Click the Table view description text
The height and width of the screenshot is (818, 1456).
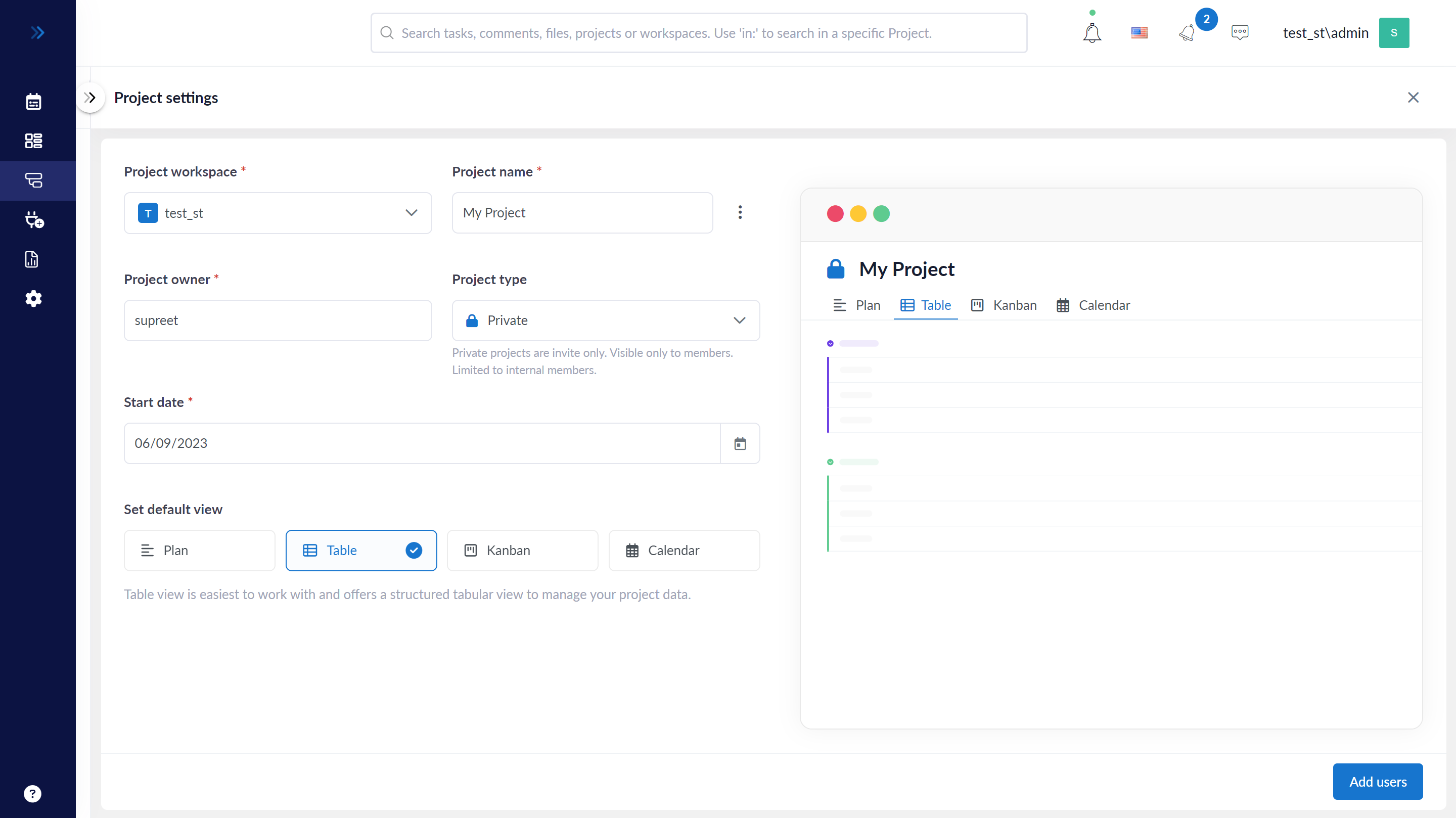click(407, 594)
